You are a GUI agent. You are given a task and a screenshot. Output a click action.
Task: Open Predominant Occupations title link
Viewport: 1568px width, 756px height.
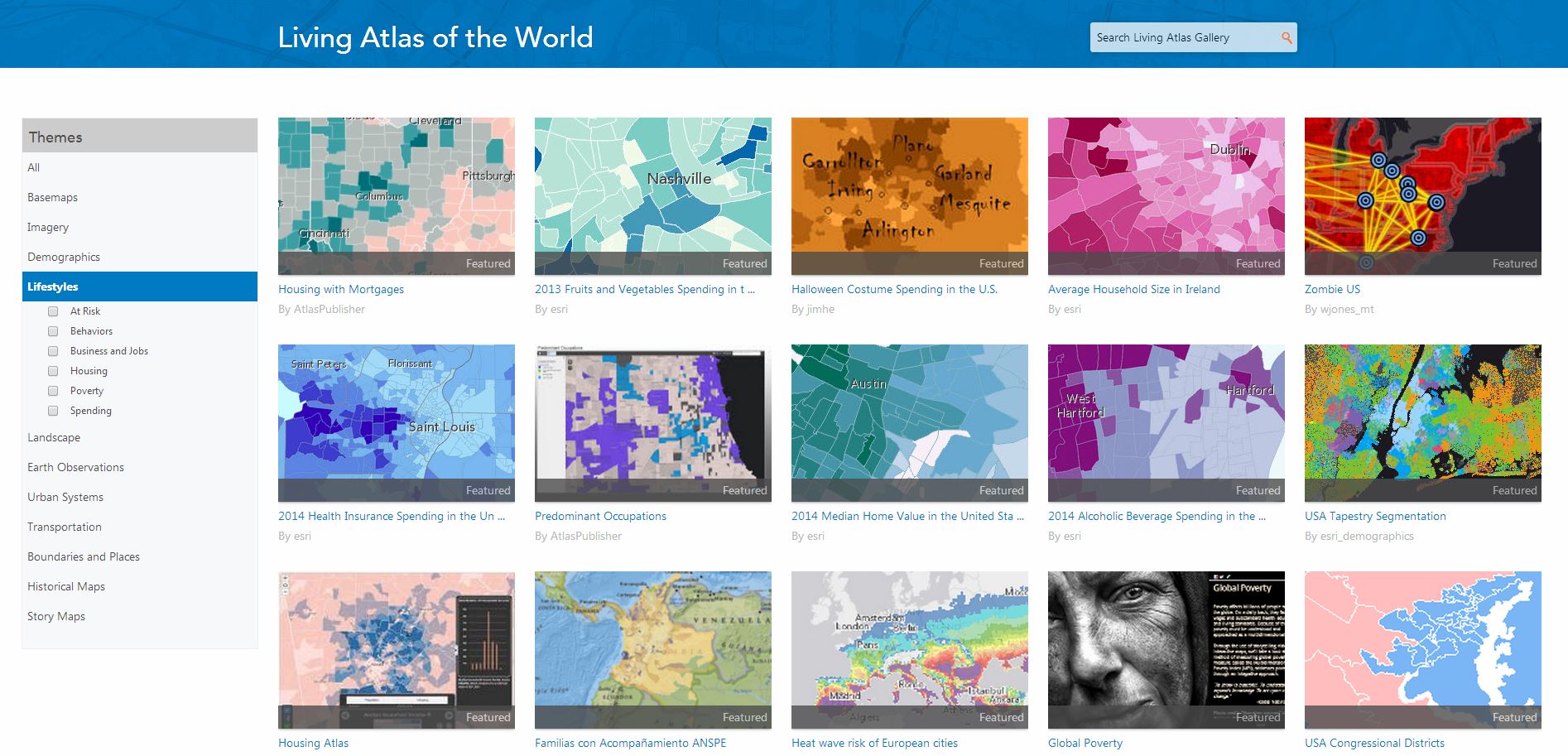tap(600, 516)
